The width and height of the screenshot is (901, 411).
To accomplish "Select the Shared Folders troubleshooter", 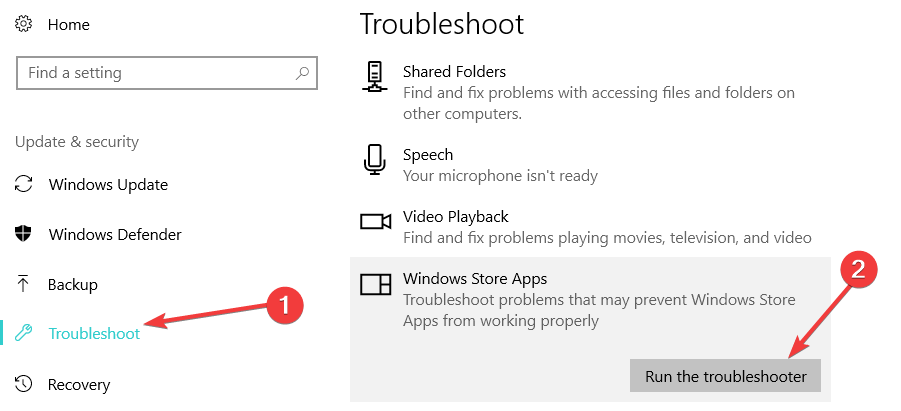I will pyautogui.click(x=455, y=72).
